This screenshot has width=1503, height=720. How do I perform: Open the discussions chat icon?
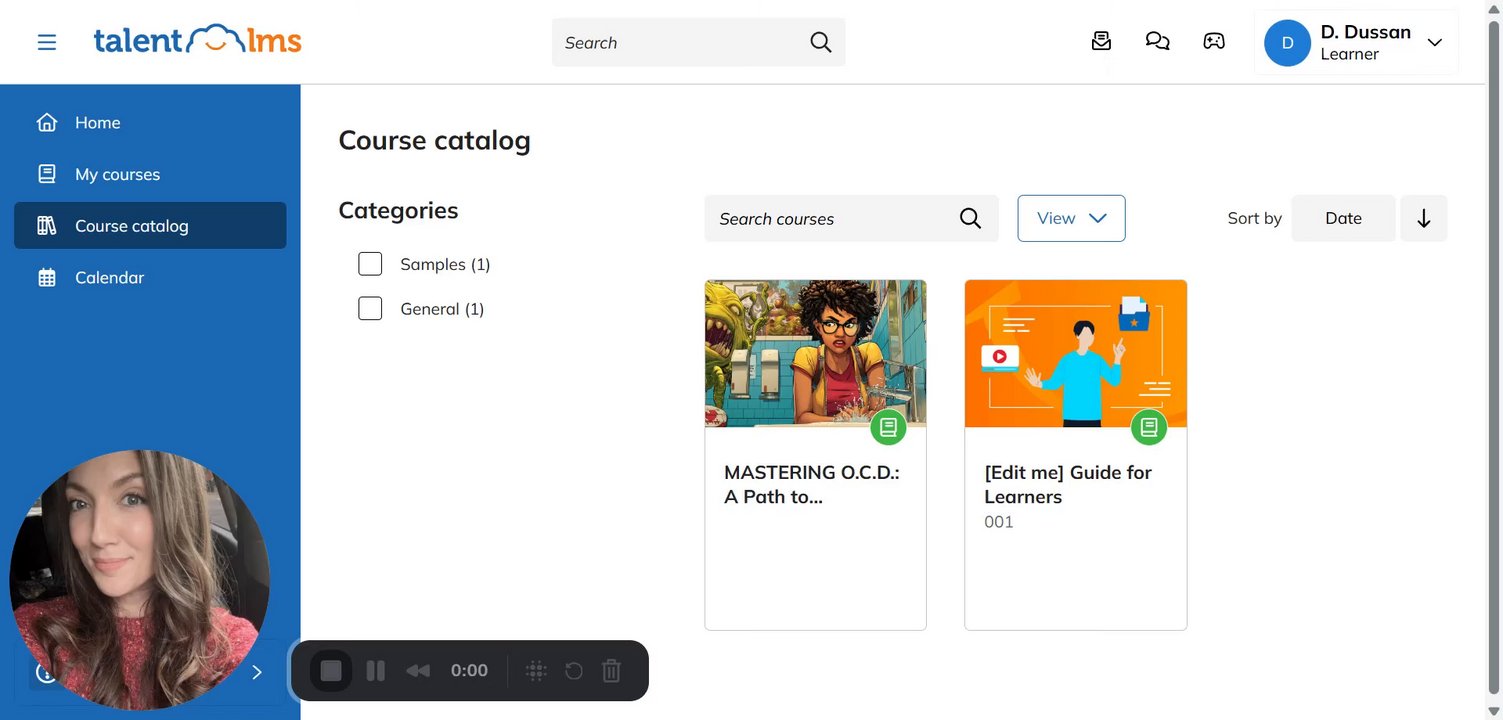[1157, 41]
